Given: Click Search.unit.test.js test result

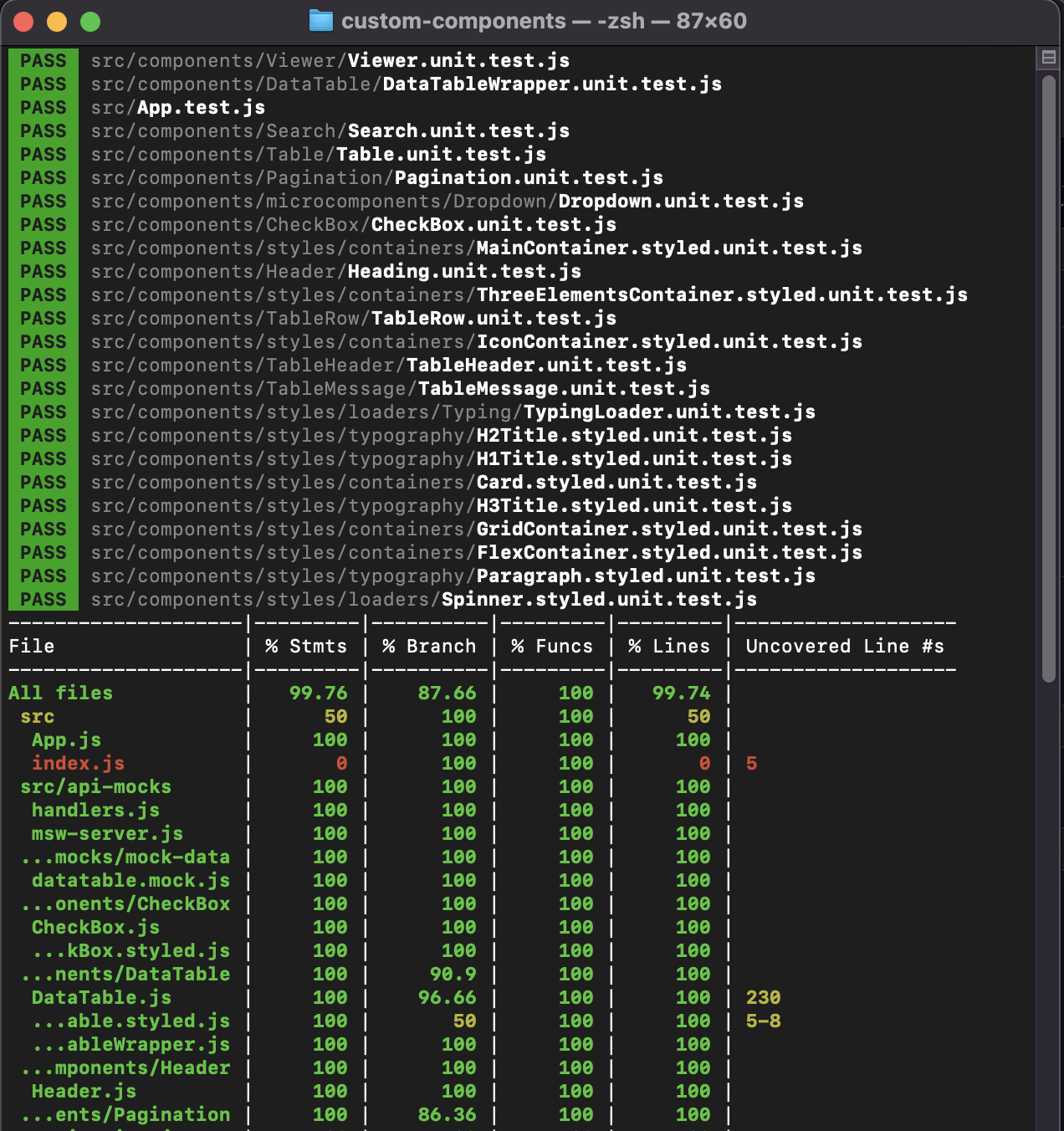Looking at the screenshot, I should (330, 131).
